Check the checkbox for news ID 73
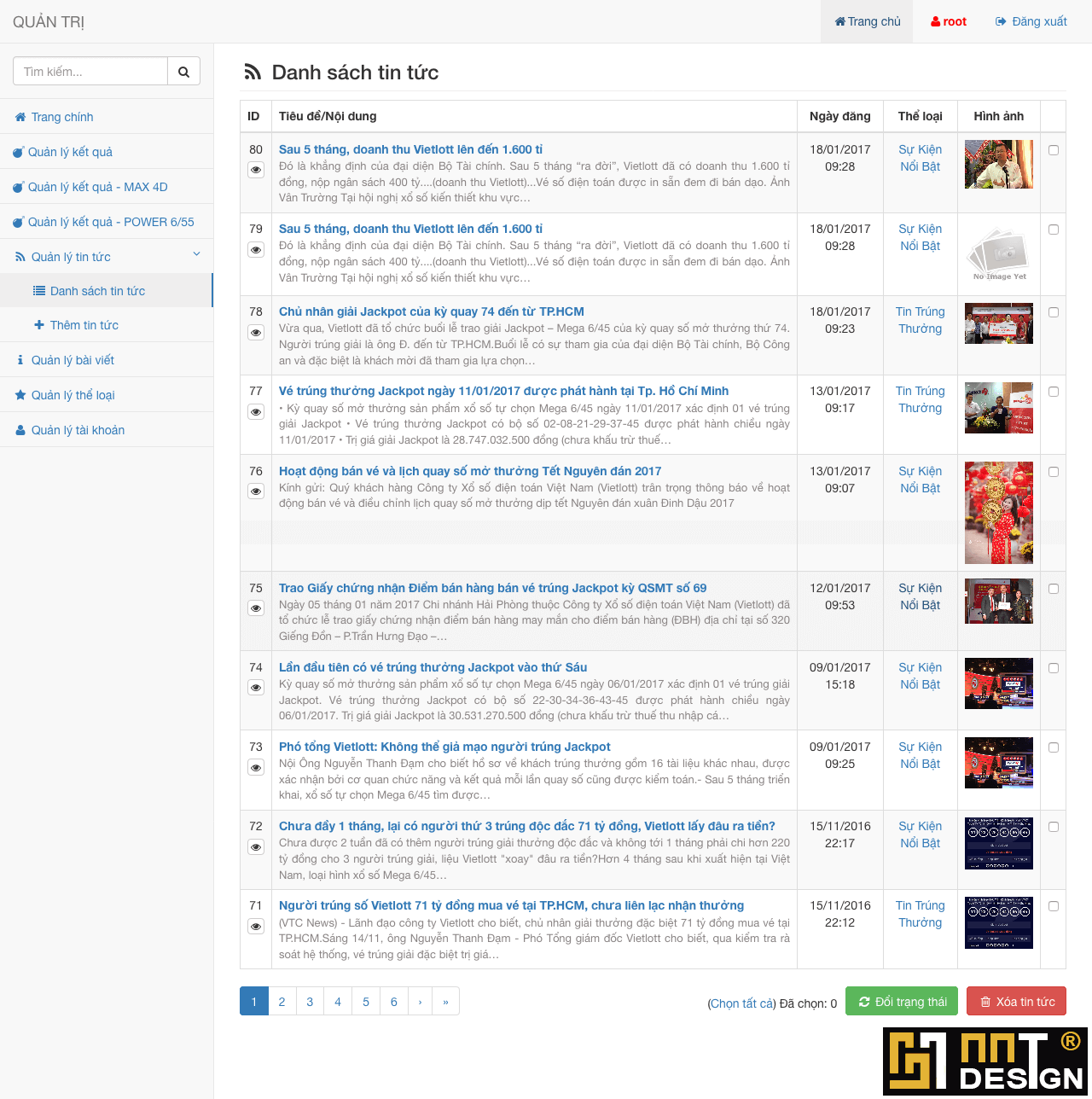1092x1099 pixels. pos(1054,747)
